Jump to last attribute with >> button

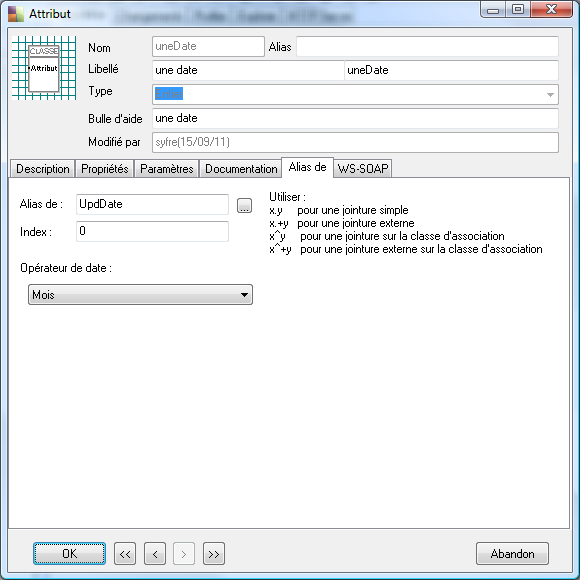[x=214, y=554]
